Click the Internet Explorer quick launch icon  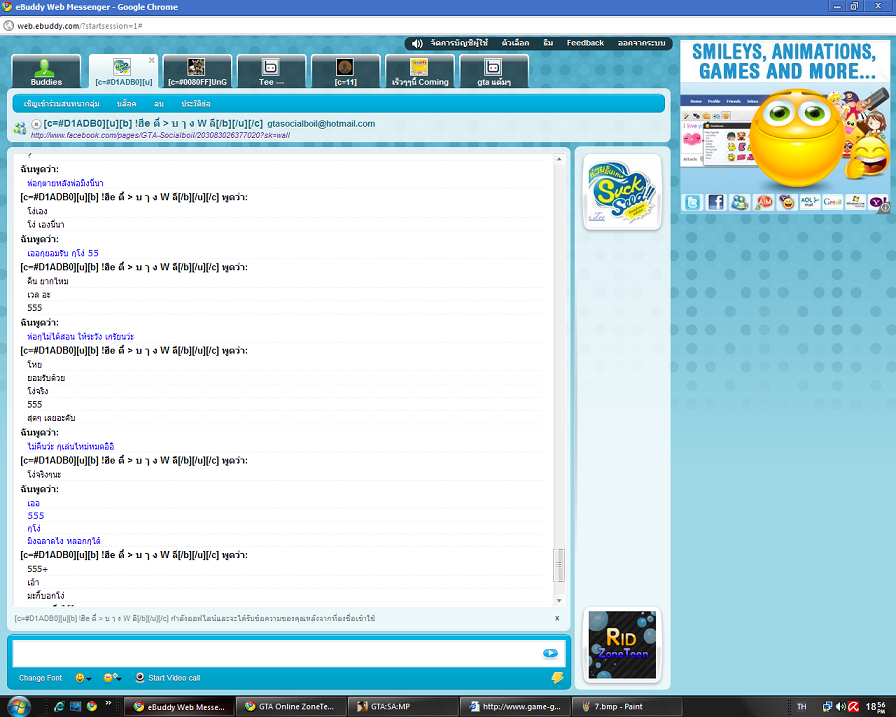click(x=58, y=706)
